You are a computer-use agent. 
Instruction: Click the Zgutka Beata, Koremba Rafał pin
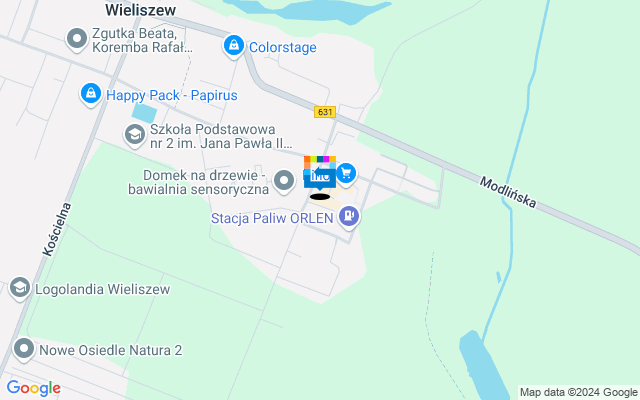(x=77, y=40)
